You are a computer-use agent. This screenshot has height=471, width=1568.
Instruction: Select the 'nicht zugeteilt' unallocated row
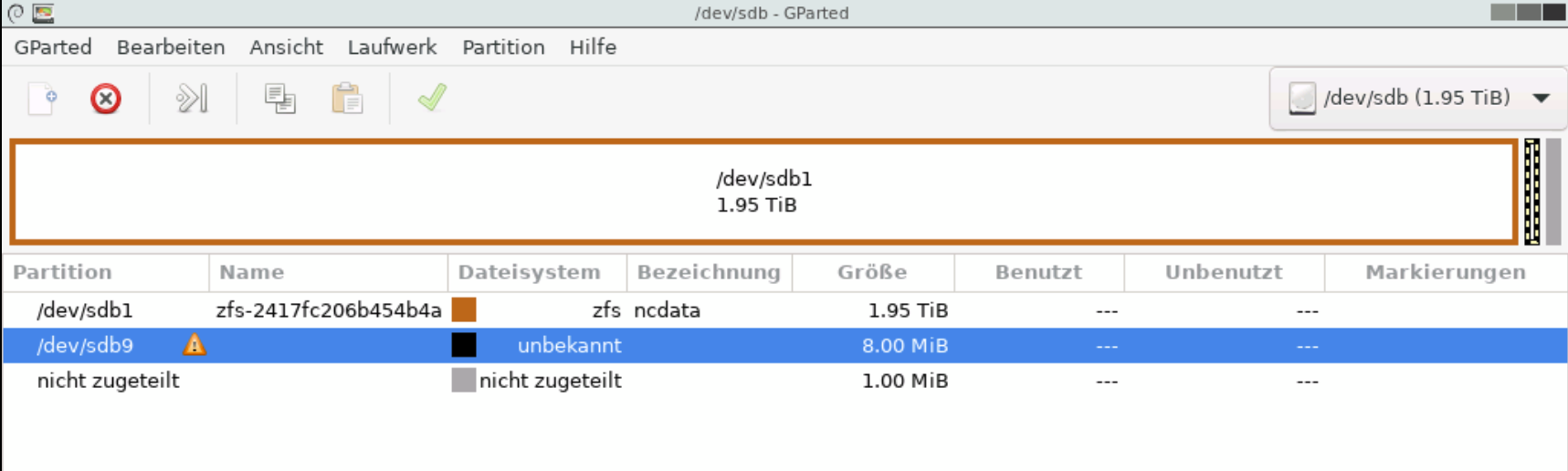click(108, 381)
